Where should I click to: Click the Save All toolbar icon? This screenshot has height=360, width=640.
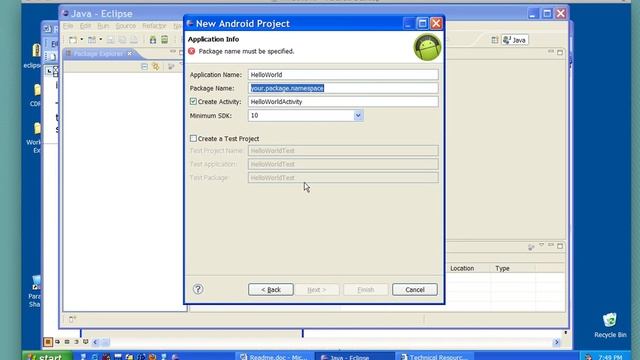tap(122, 40)
